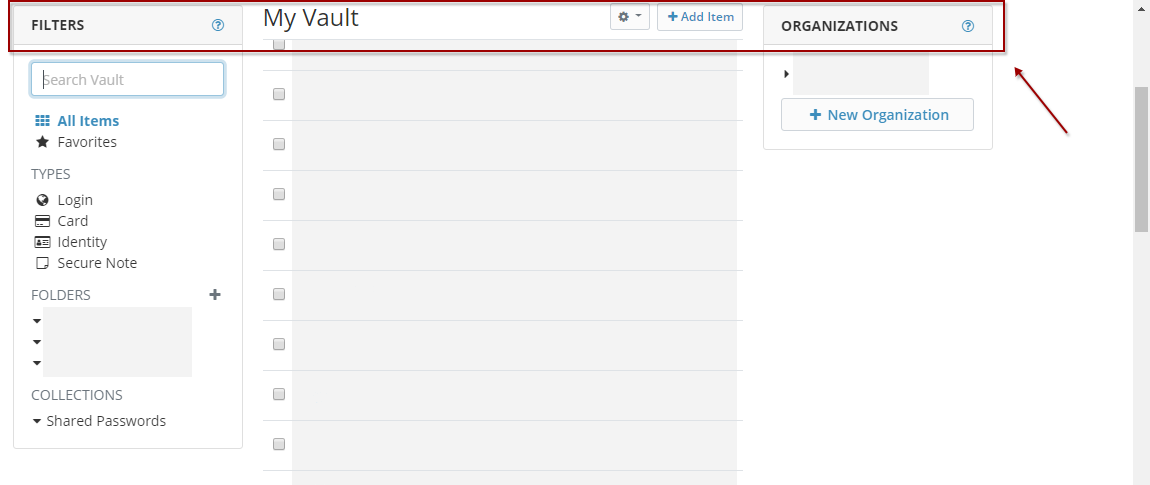Open the gear options dropdown
The width and height of the screenshot is (1150, 485).
pos(630,17)
